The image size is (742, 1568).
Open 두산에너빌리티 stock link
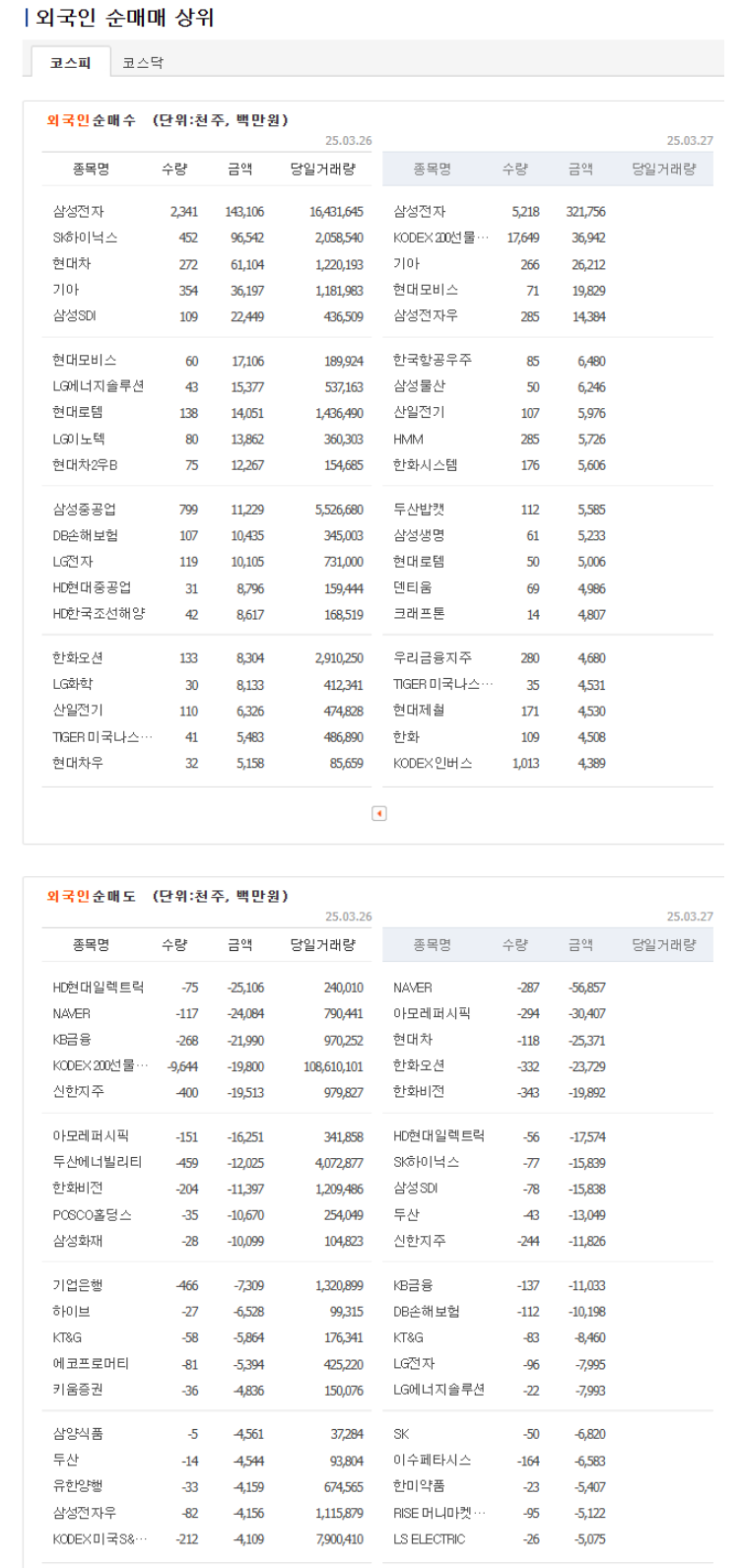(x=98, y=1162)
